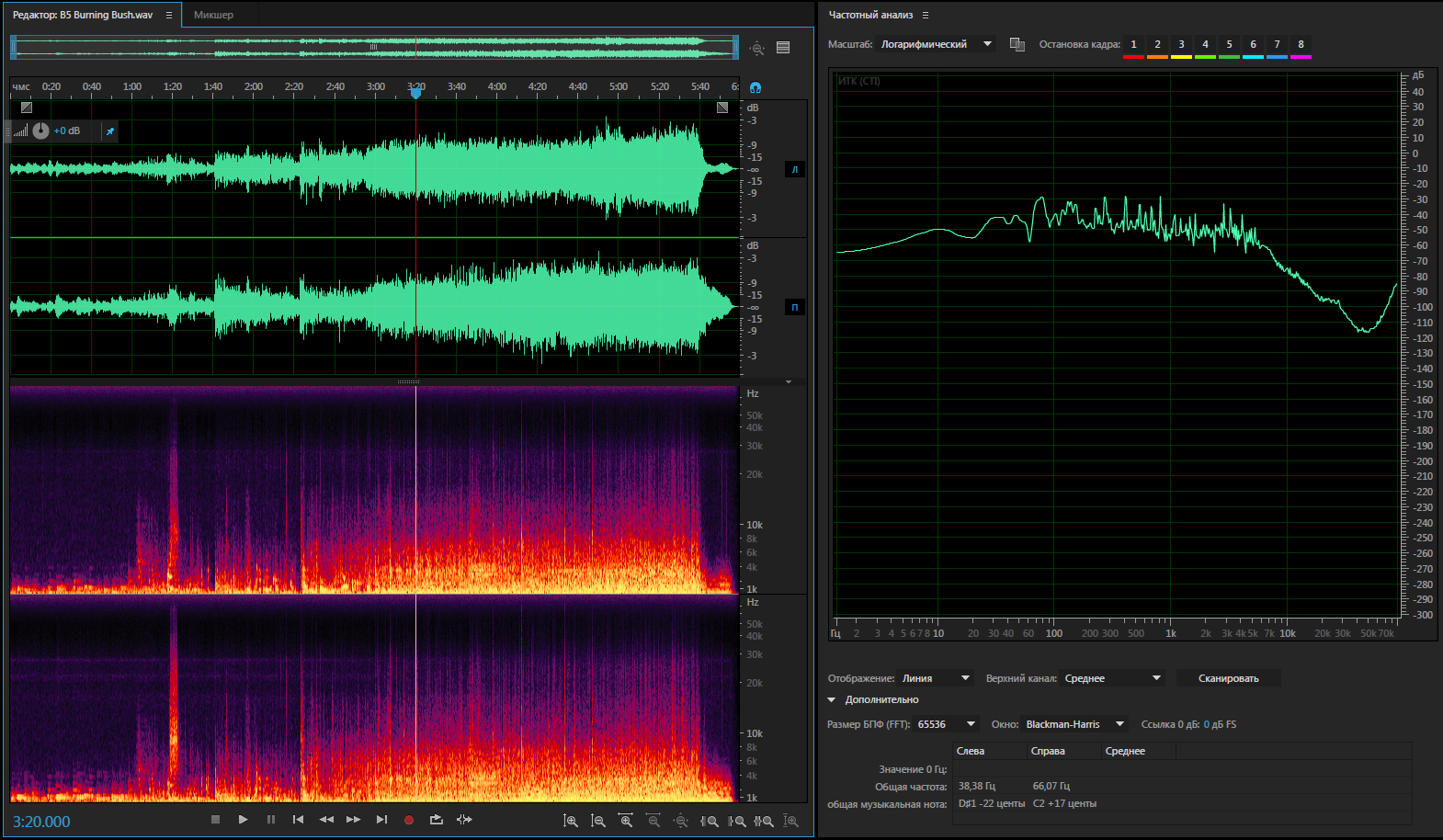
Task: Click the copy-to-clipboard icon beside scale dropdown
Action: coord(1017,44)
